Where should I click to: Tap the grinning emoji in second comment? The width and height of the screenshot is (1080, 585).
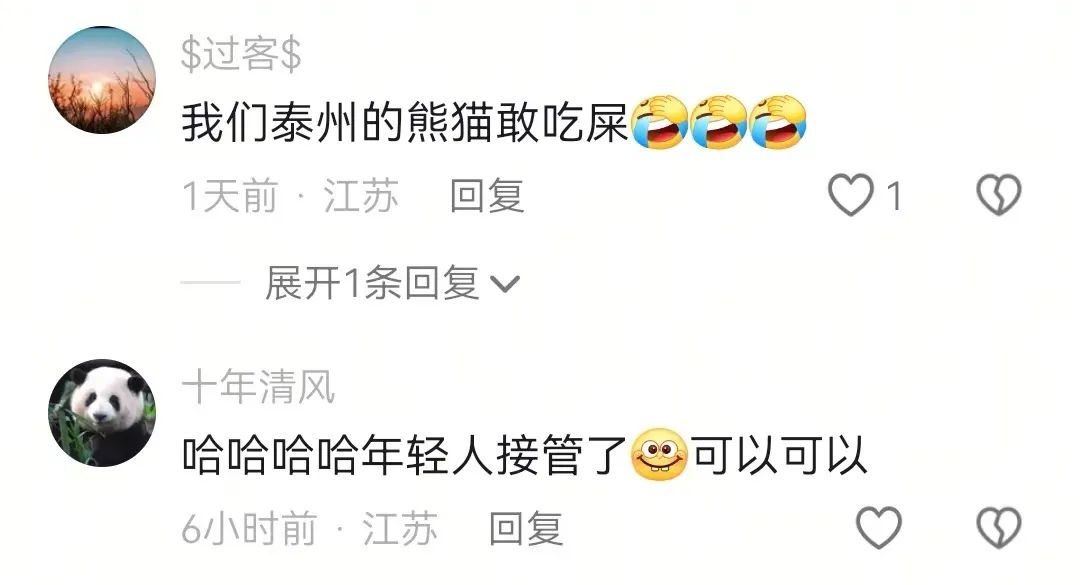click(x=659, y=455)
